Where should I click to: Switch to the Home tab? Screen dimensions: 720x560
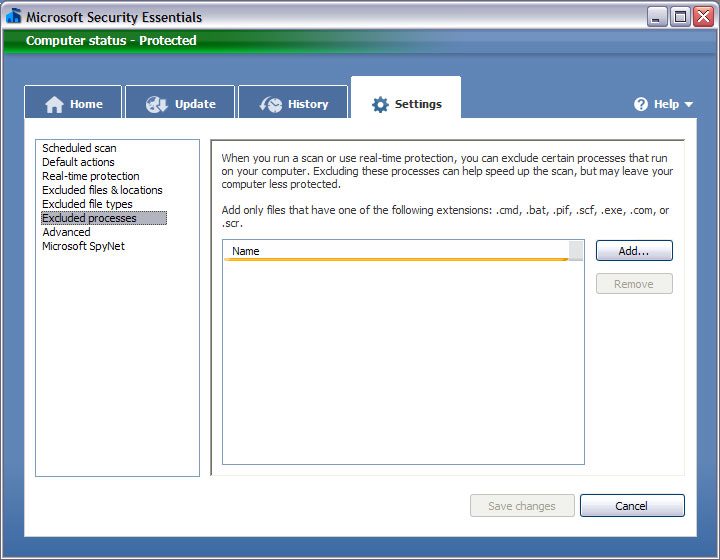pos(73,102)
